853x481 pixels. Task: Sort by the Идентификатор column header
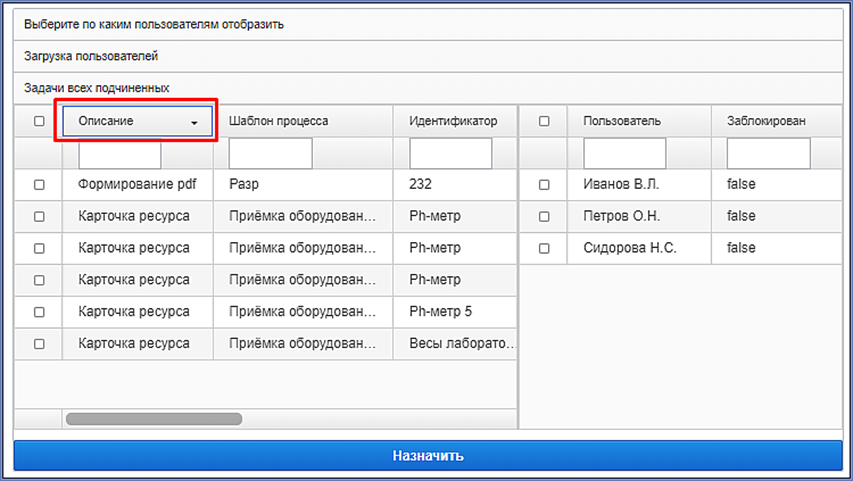coord(455,121)
